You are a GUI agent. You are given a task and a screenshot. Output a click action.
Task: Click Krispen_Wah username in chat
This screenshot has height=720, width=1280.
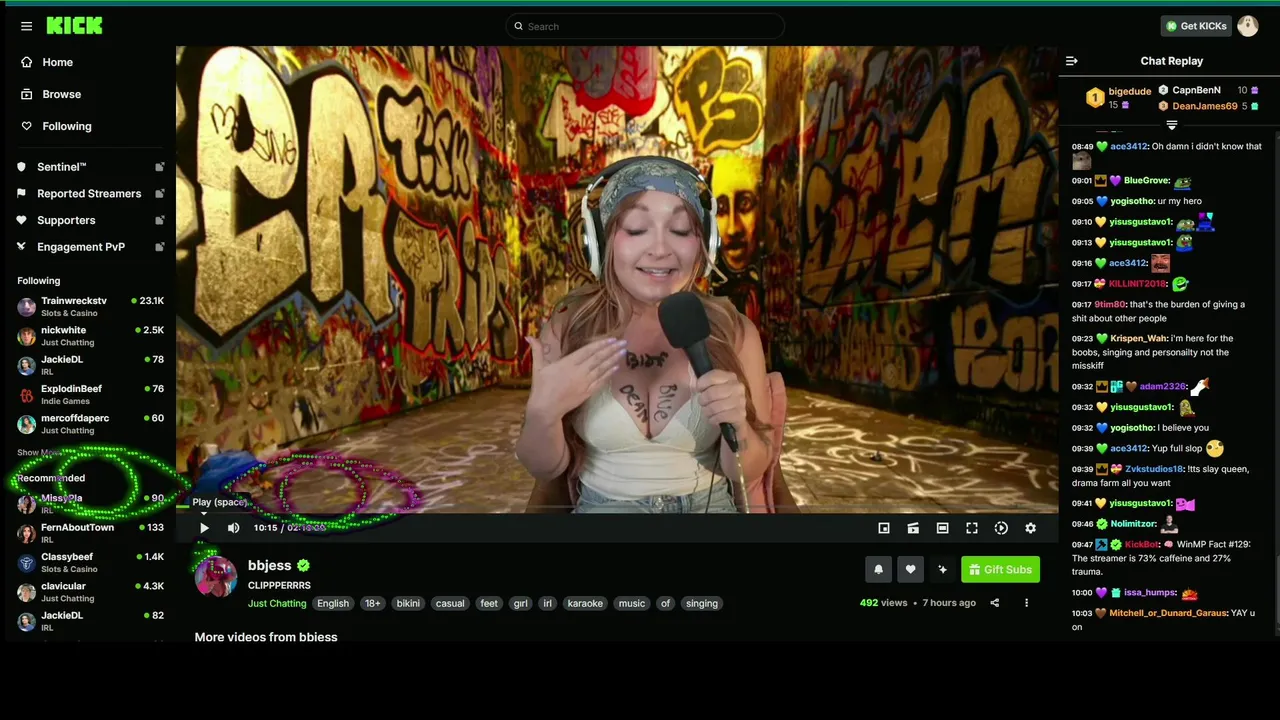pos(1138,339)
